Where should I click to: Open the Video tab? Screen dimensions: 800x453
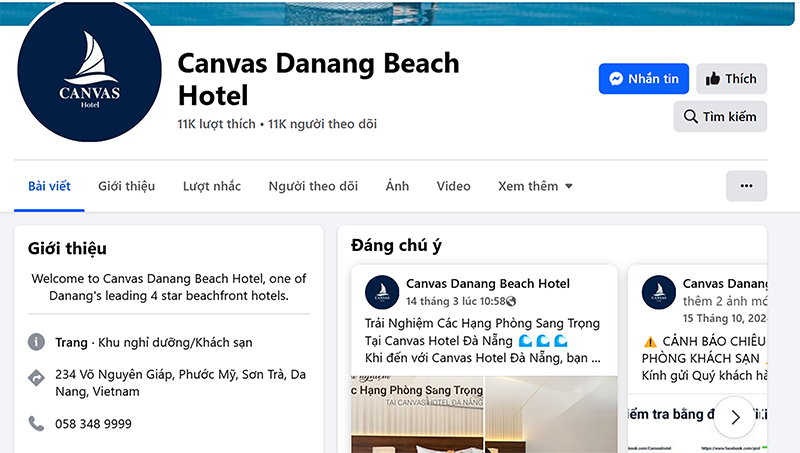pos(453,186)
